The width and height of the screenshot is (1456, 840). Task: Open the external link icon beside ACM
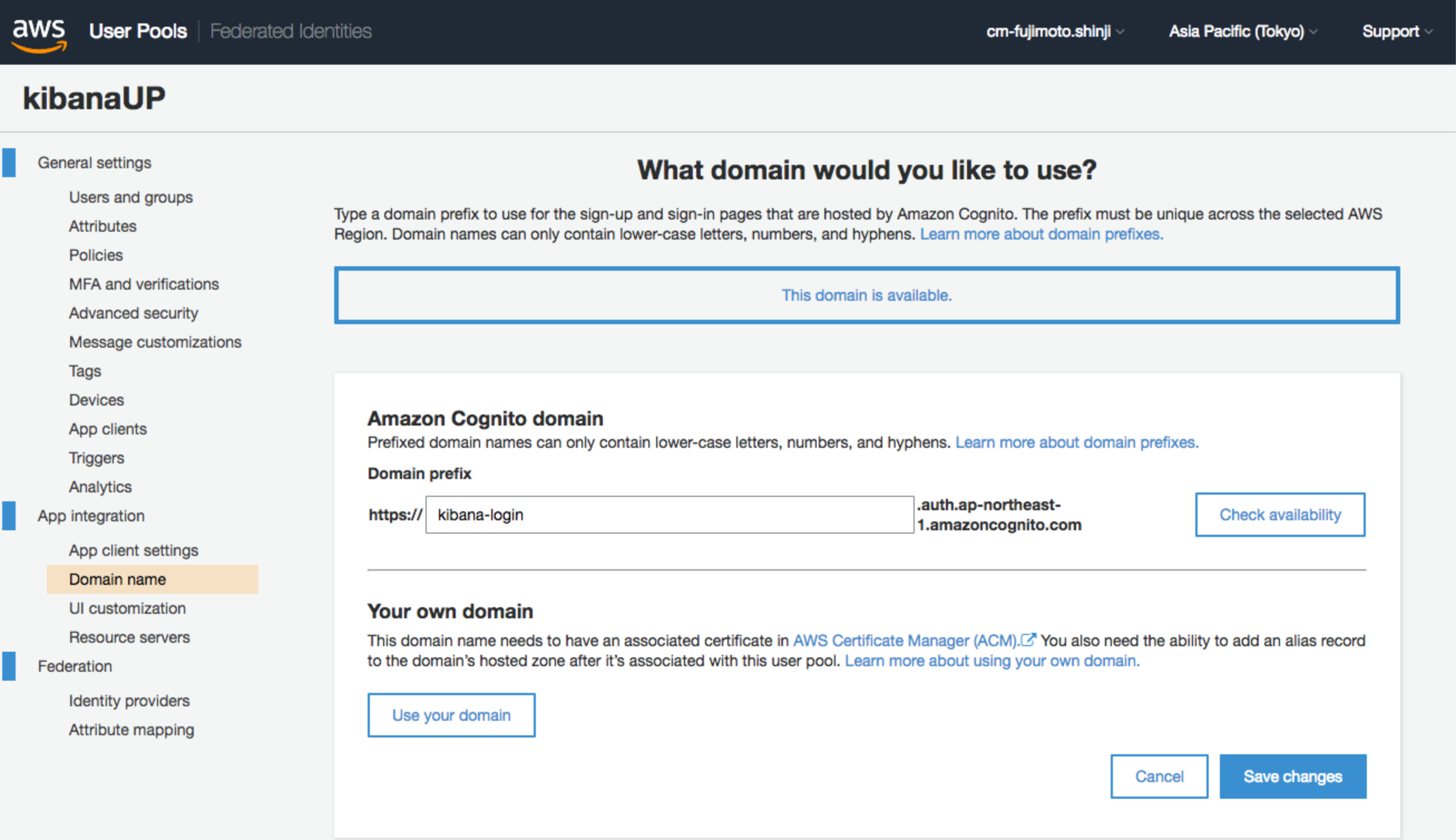click(x=1029, y=640)
